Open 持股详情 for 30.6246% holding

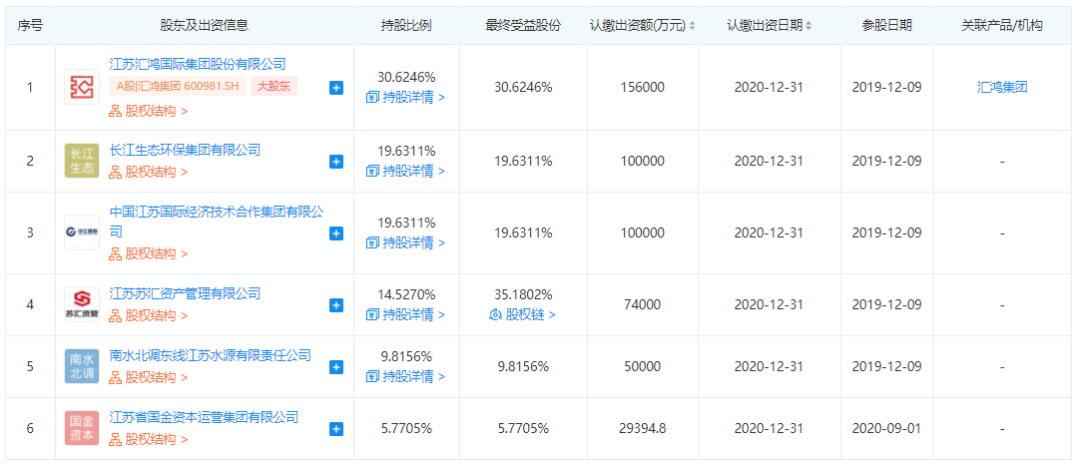click(x=406, y=97)
